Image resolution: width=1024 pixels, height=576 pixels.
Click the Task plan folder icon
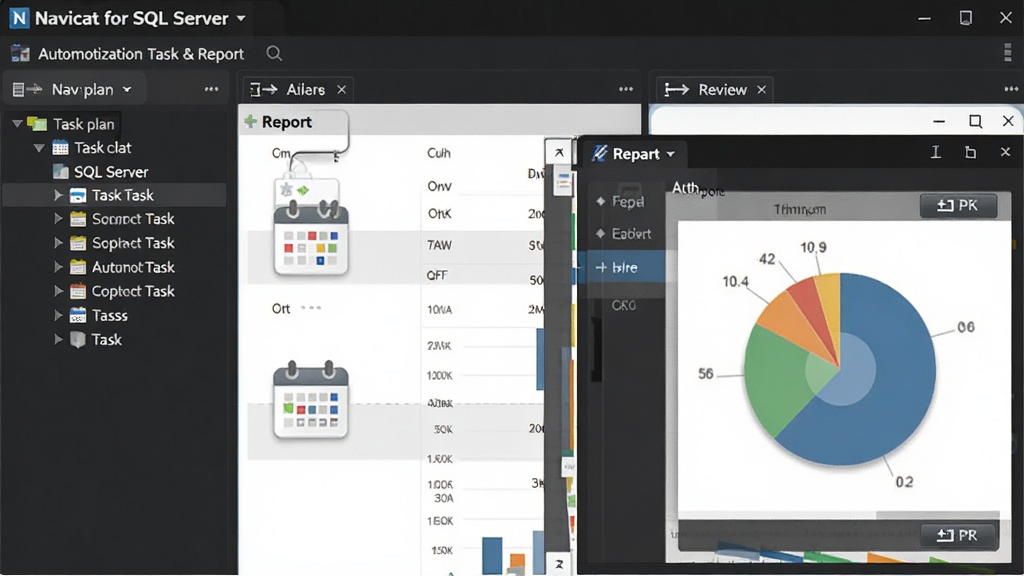(38, 123)
